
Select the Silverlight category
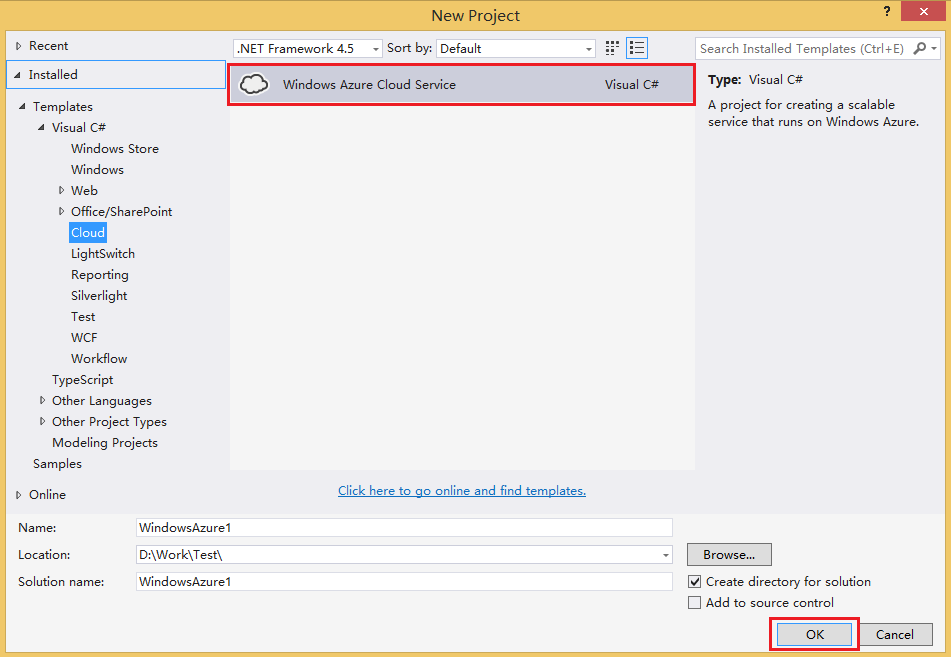[99, 296]
